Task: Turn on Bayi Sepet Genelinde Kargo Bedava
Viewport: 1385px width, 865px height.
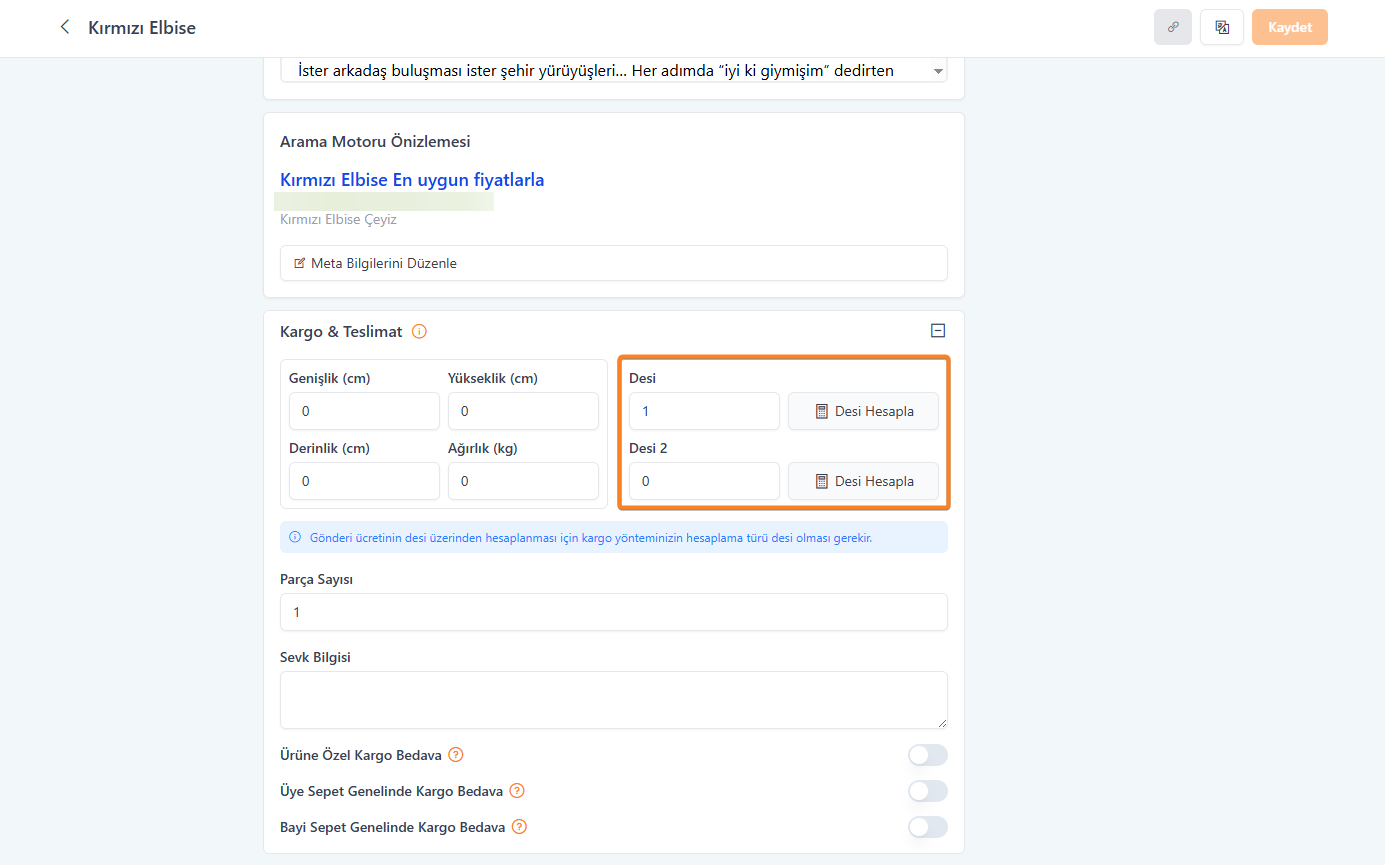Action: tap(927, 827)
